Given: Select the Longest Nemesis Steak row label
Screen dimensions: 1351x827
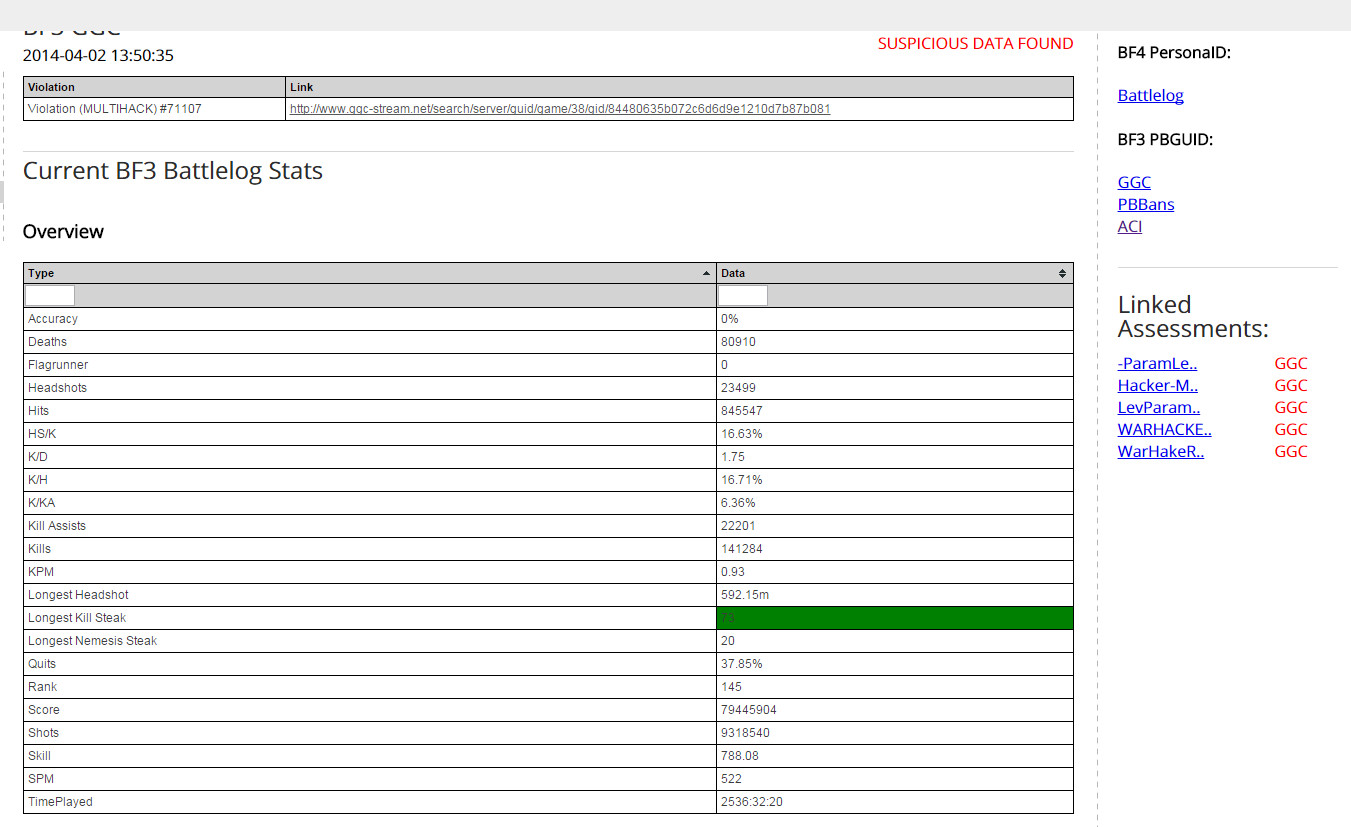Looking at the screenshot, I should click(93, 641).
